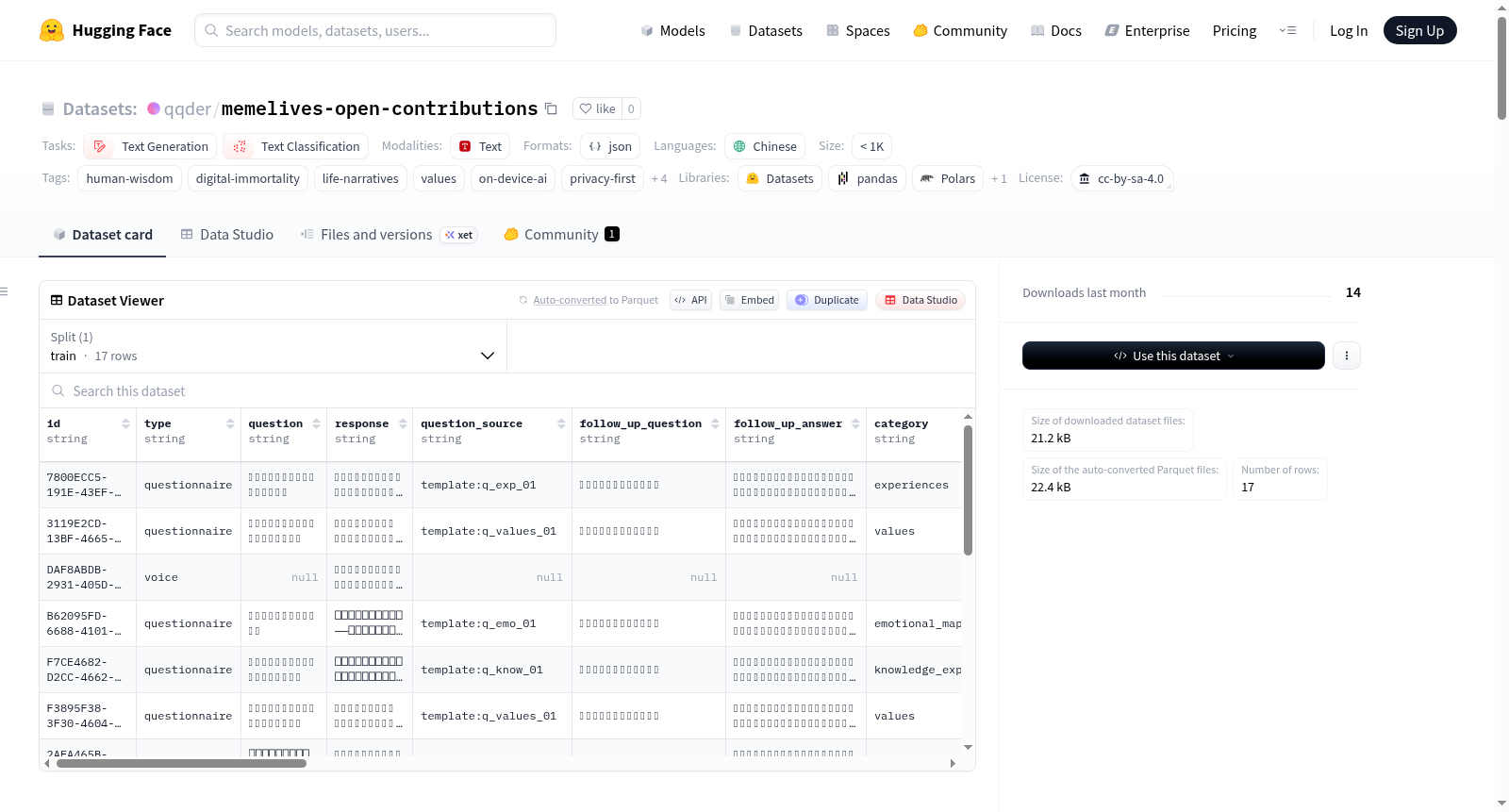Open the Data Studio button in viewer header
The height and width of the screenshot is (812, 1509).
point(920,300)
